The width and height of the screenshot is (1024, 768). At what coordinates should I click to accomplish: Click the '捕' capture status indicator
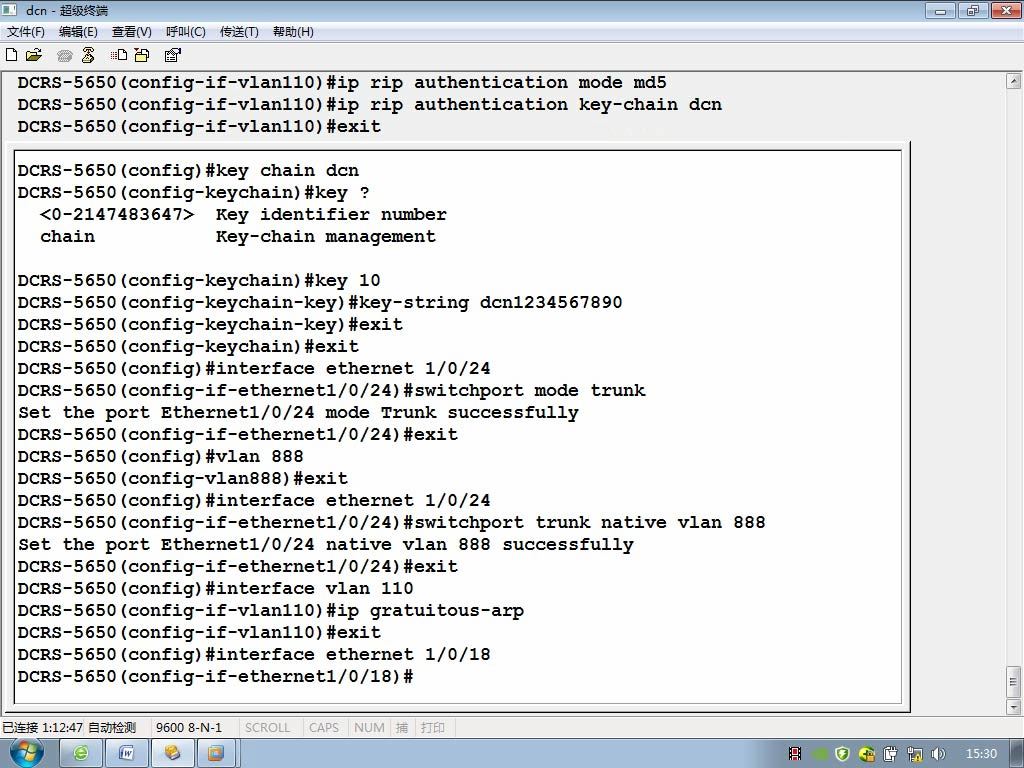coord(402,728)
